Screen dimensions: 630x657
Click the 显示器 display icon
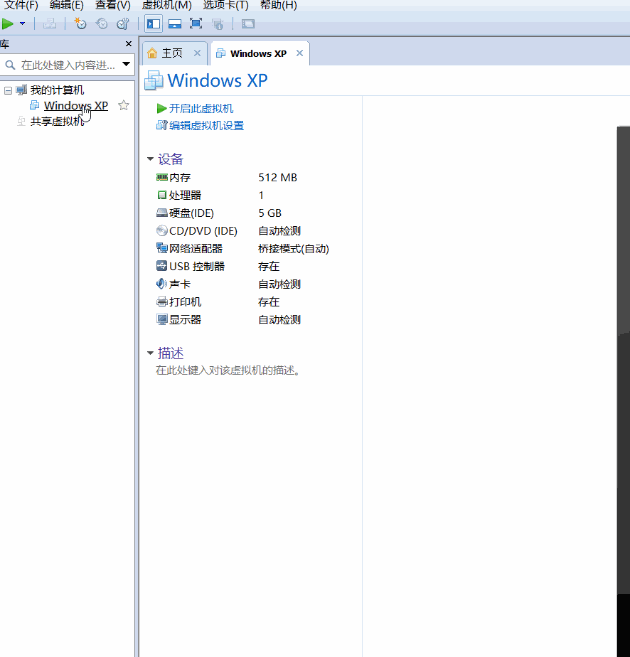162,319
